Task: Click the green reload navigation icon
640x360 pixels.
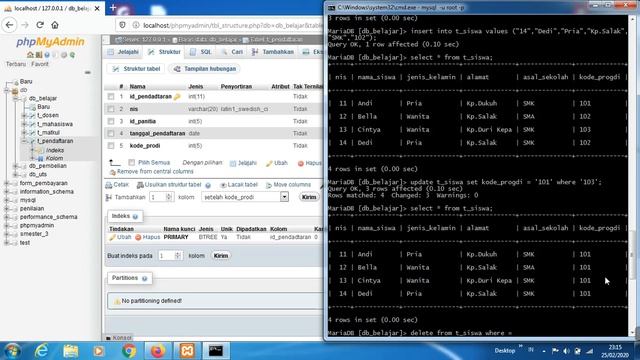Action: 72,55
